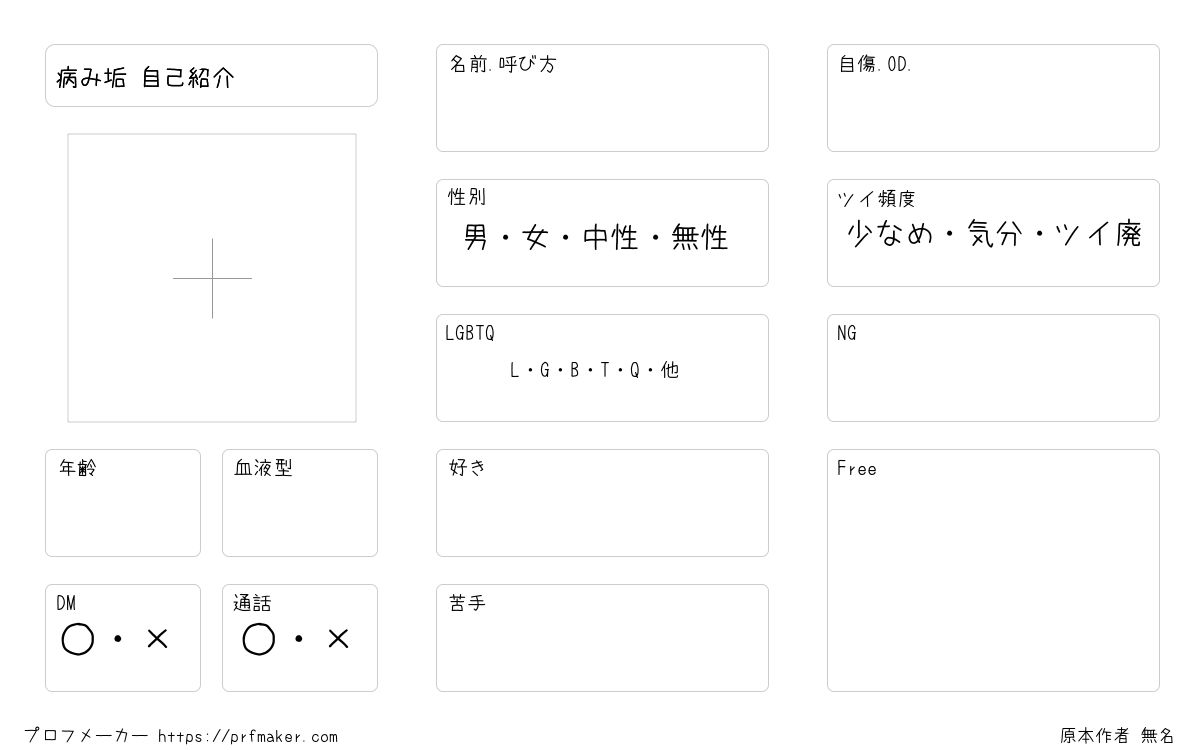Screen dimensions: 1200x750
Task: Click inside the large Free box
Action: [x=993, y=570]
